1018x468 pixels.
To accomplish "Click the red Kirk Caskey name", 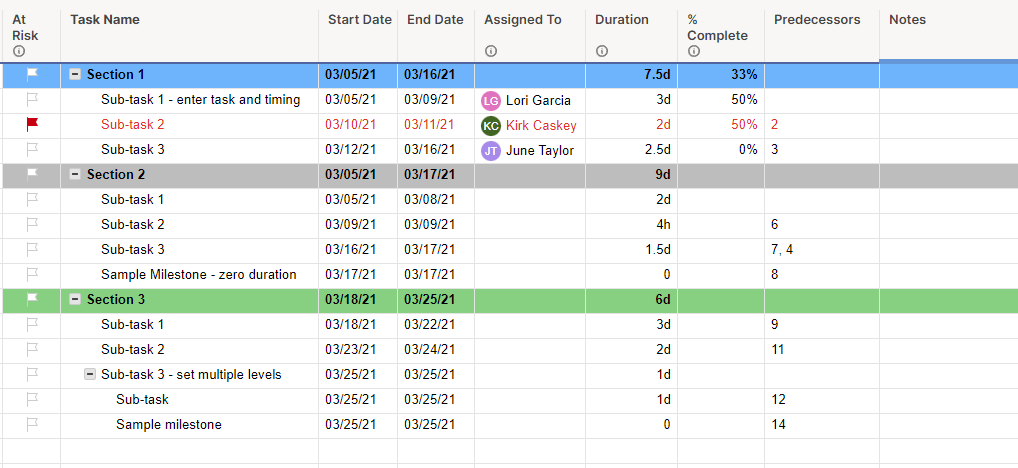I will pyautogui.click(x=541, y=125).
